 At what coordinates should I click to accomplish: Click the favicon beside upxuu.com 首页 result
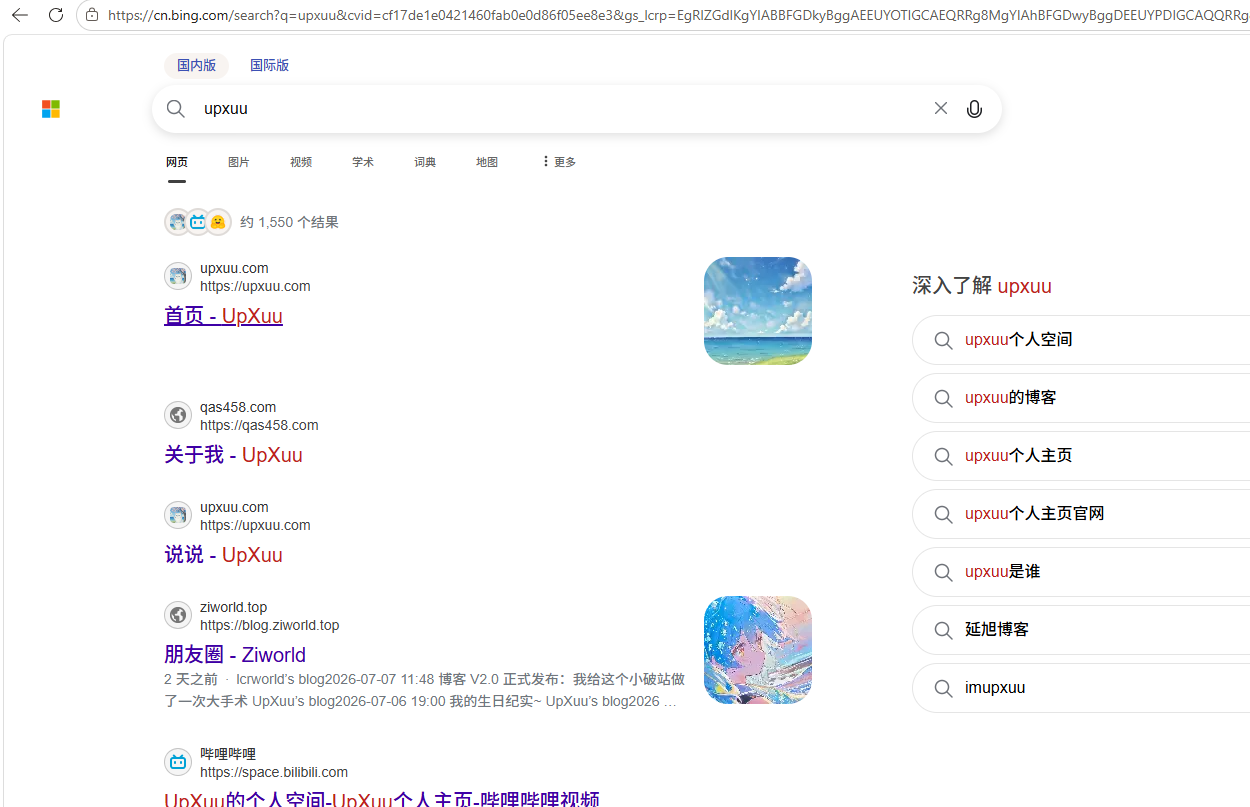[178, 276]
